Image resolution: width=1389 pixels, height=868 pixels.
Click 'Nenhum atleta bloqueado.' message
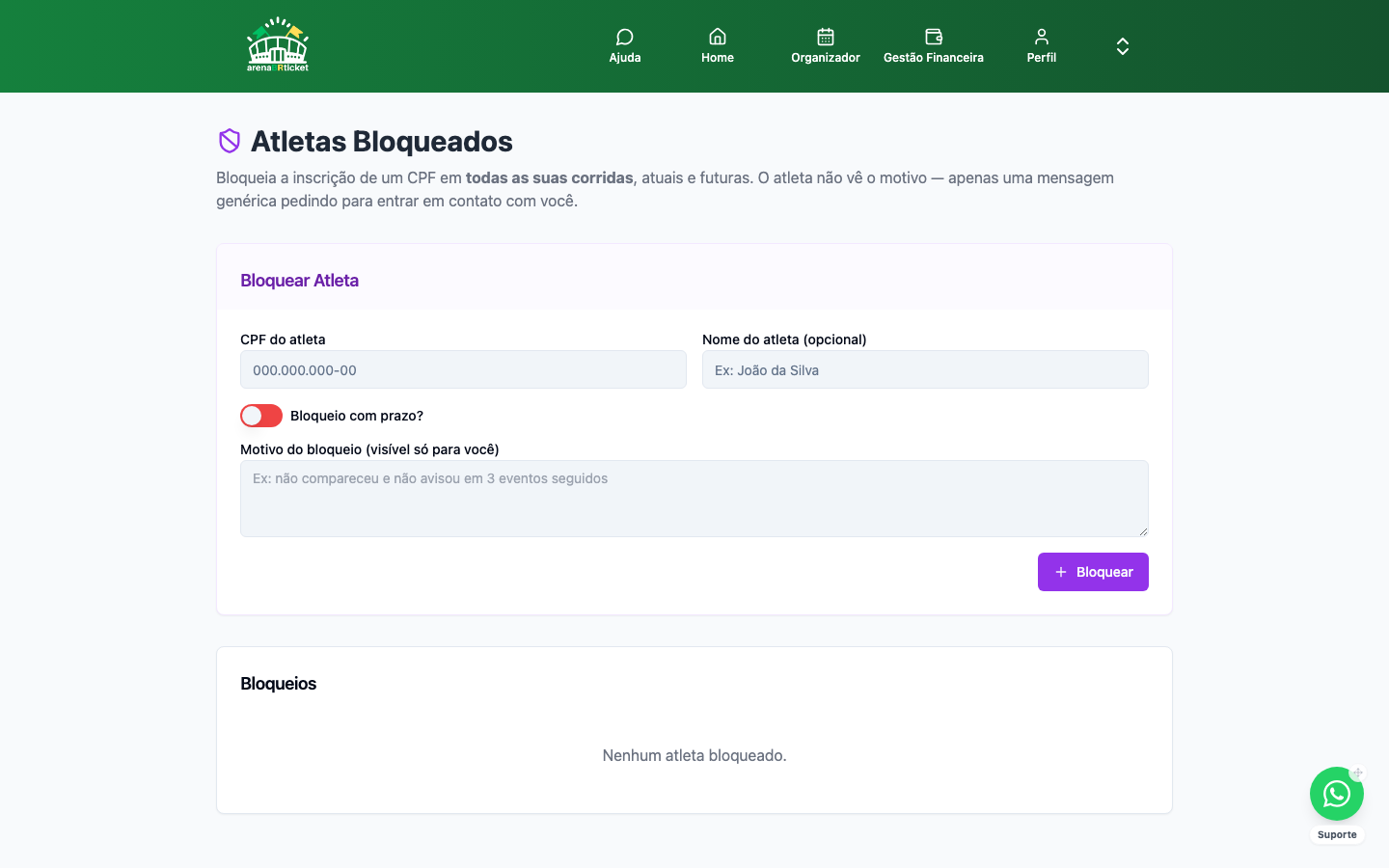(x=694, y=755)
